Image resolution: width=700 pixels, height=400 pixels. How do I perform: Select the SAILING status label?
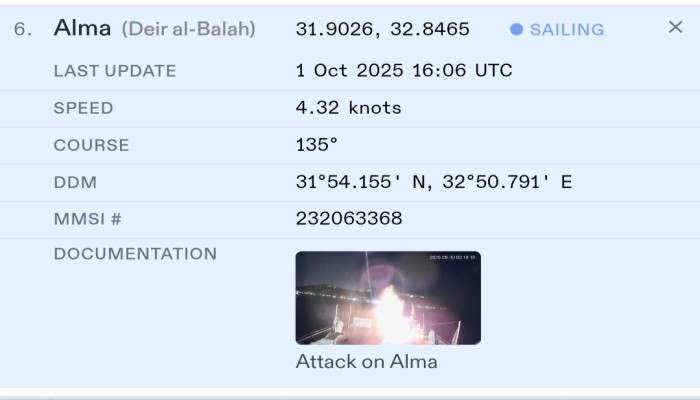pos(567,30)
